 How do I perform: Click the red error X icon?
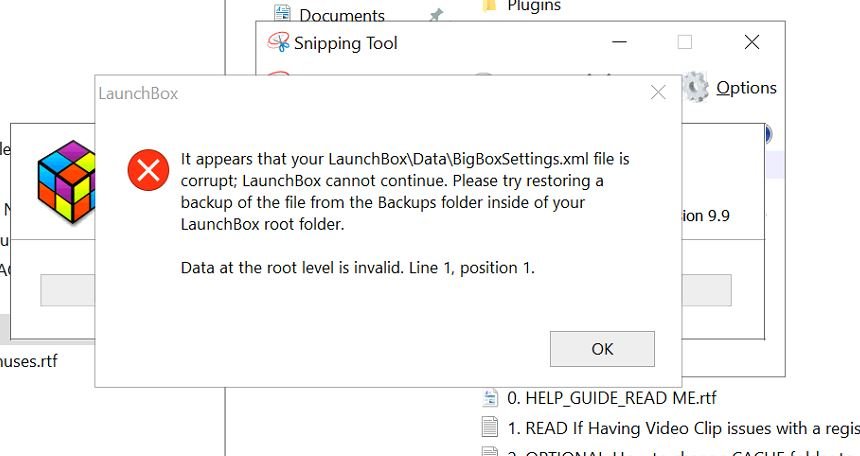click(148, 169)
